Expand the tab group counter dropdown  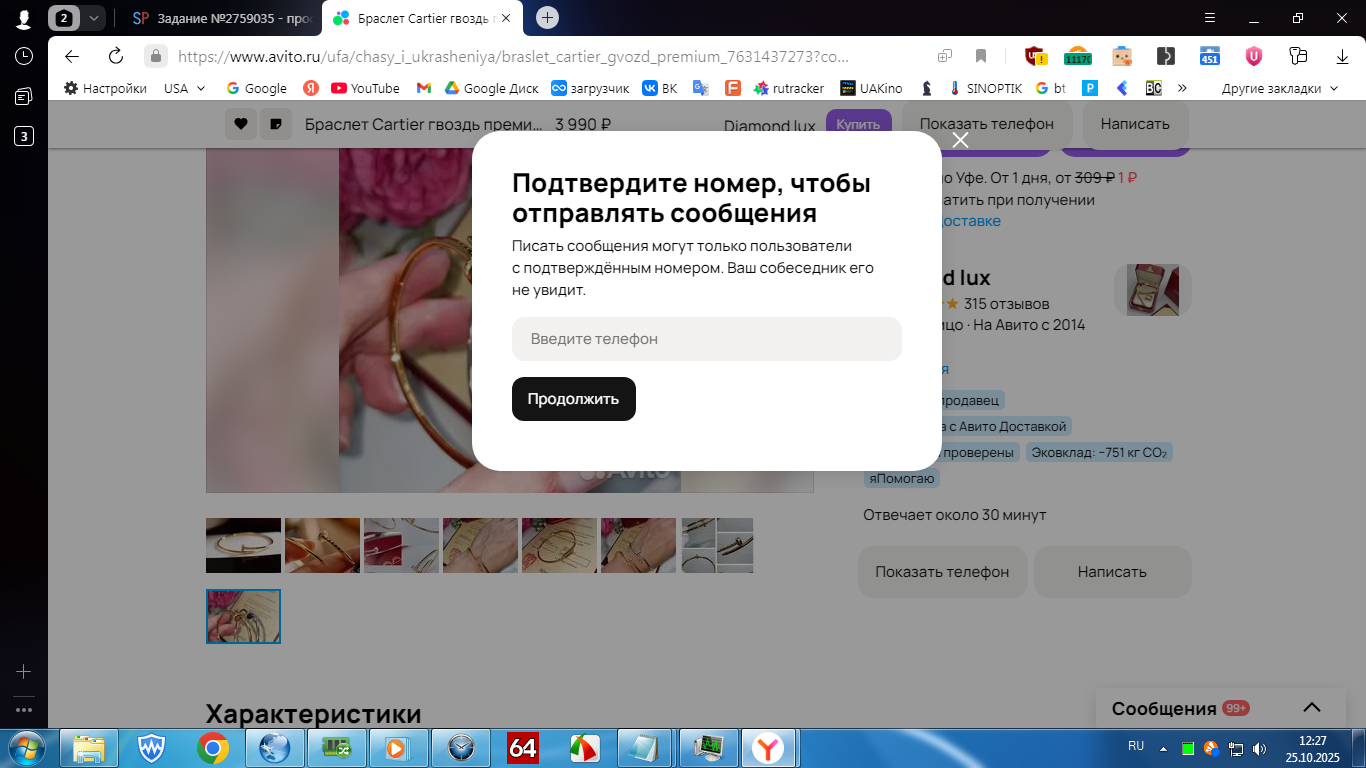tap(94, 18)
